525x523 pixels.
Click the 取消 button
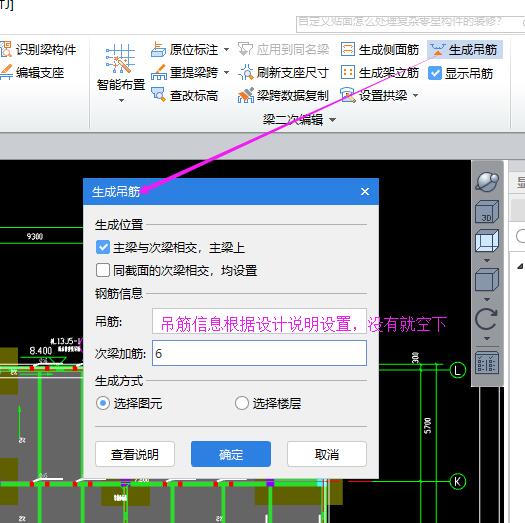pos(327,454)
